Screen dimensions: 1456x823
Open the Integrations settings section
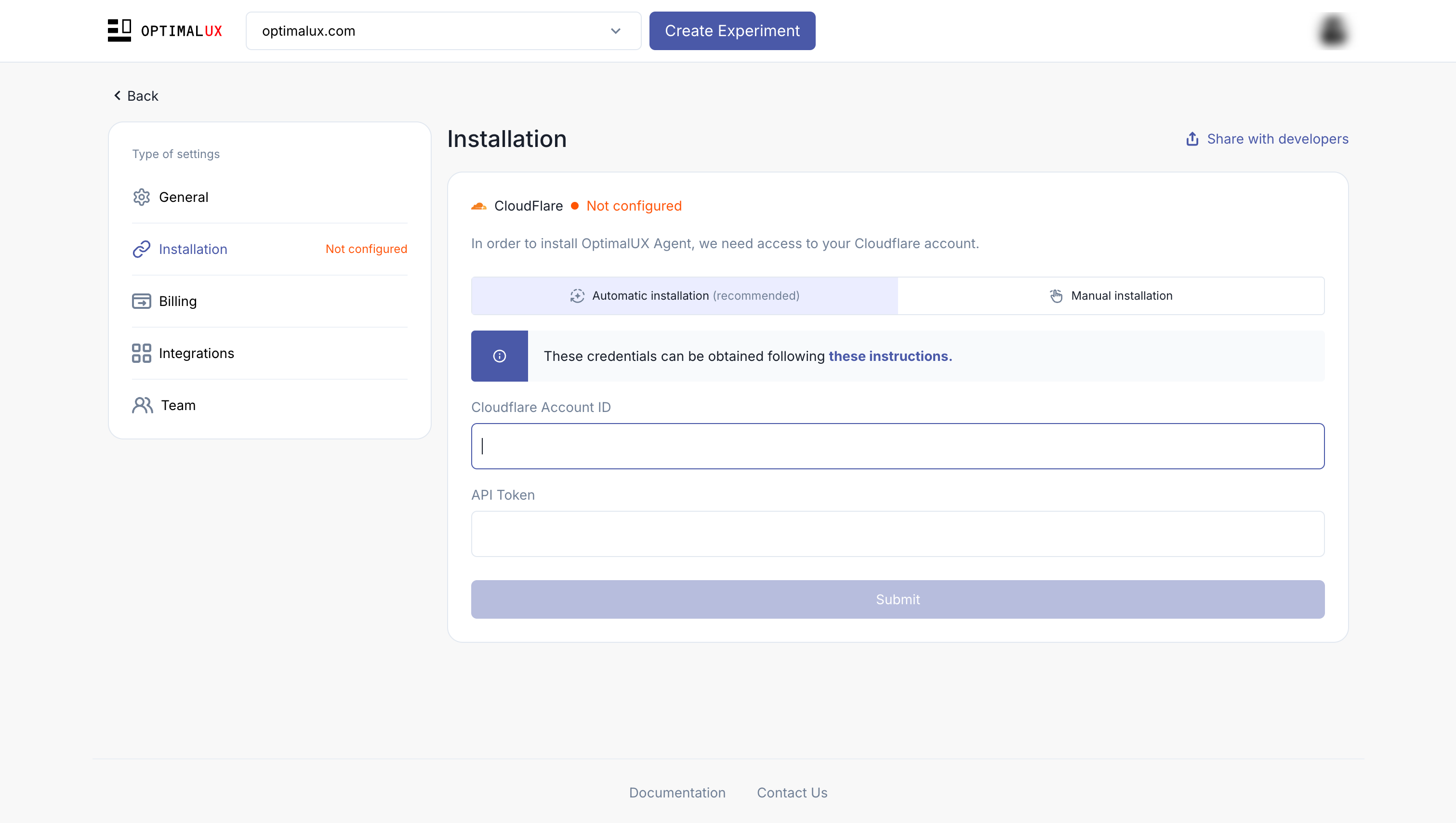tap(196, 353)
